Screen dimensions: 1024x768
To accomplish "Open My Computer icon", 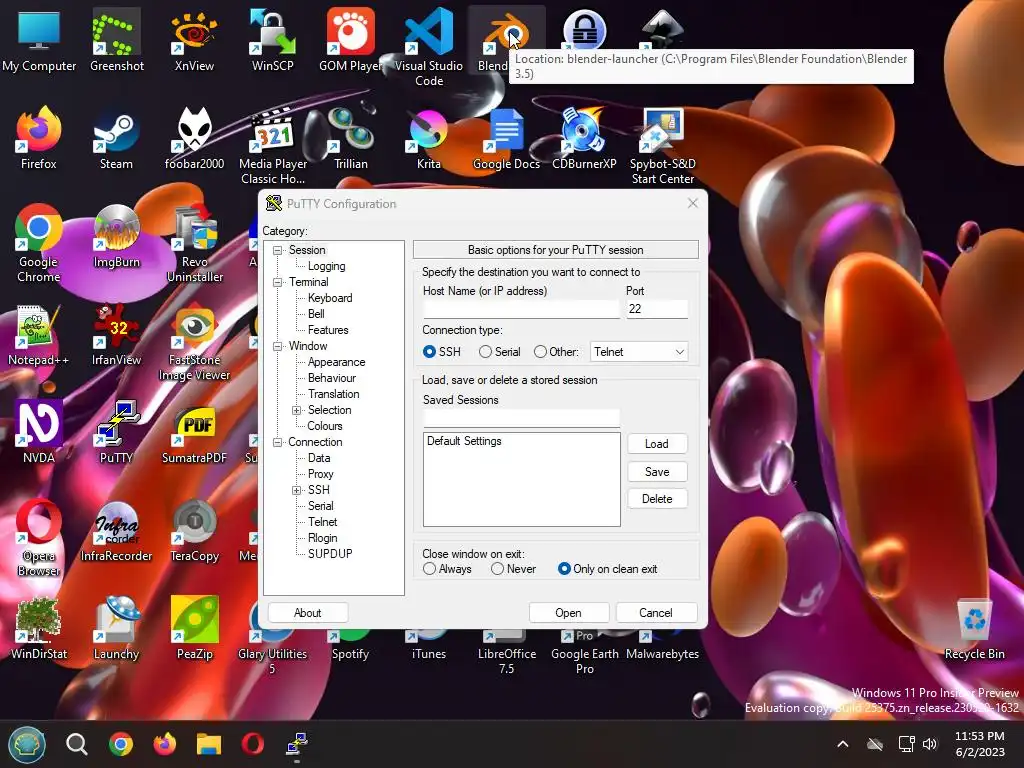I will point(39,39).
